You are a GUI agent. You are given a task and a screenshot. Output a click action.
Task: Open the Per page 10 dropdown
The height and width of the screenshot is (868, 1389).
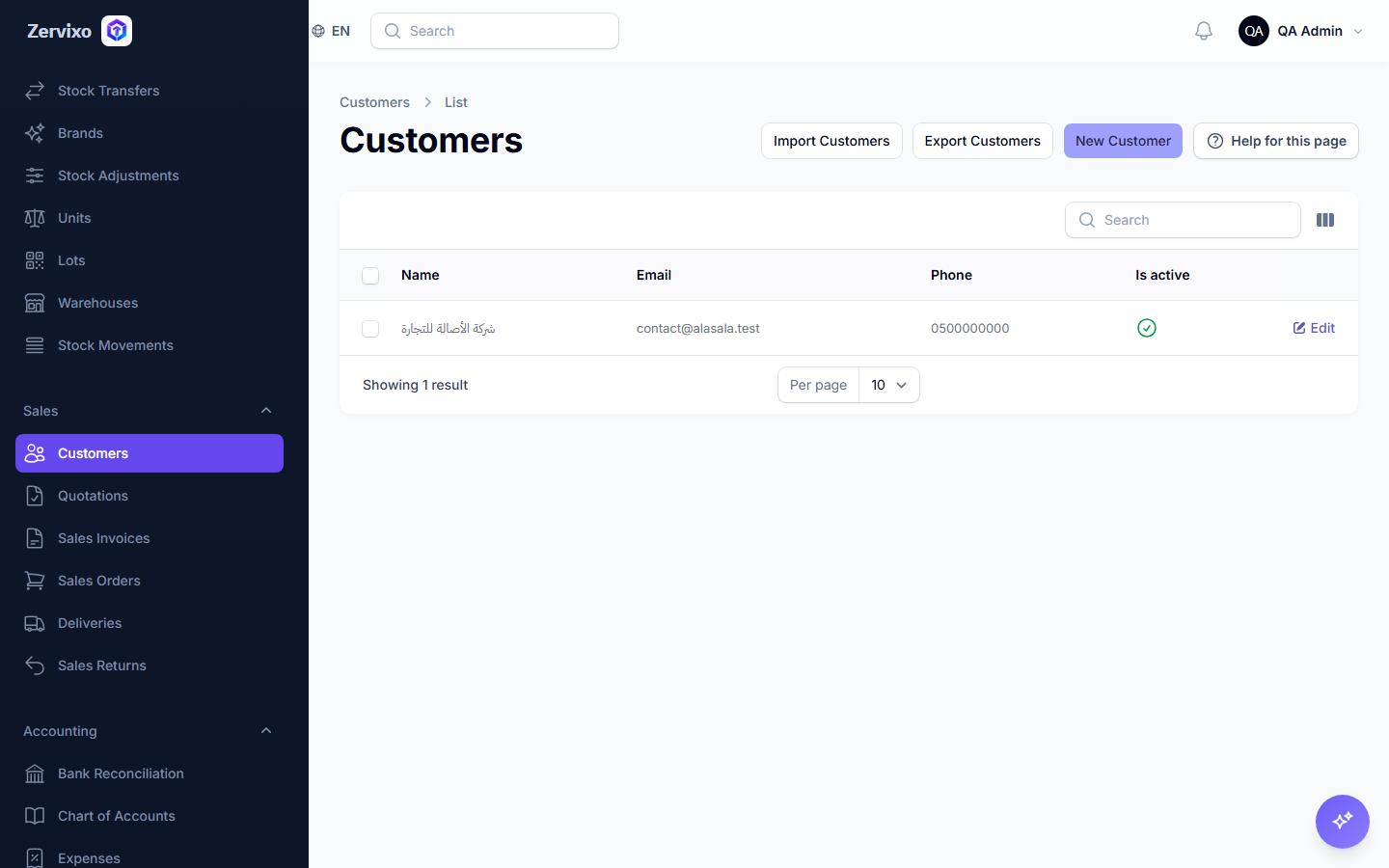click(888, 385)
